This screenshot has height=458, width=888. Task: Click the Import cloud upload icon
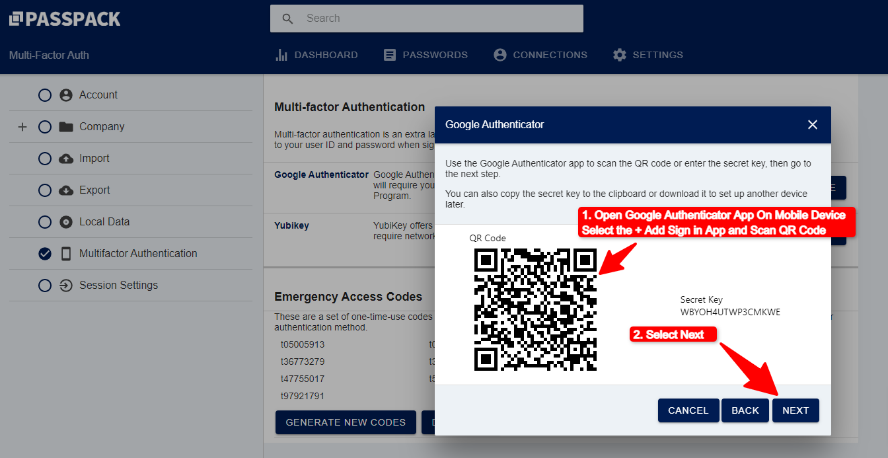tap(66, 159)
